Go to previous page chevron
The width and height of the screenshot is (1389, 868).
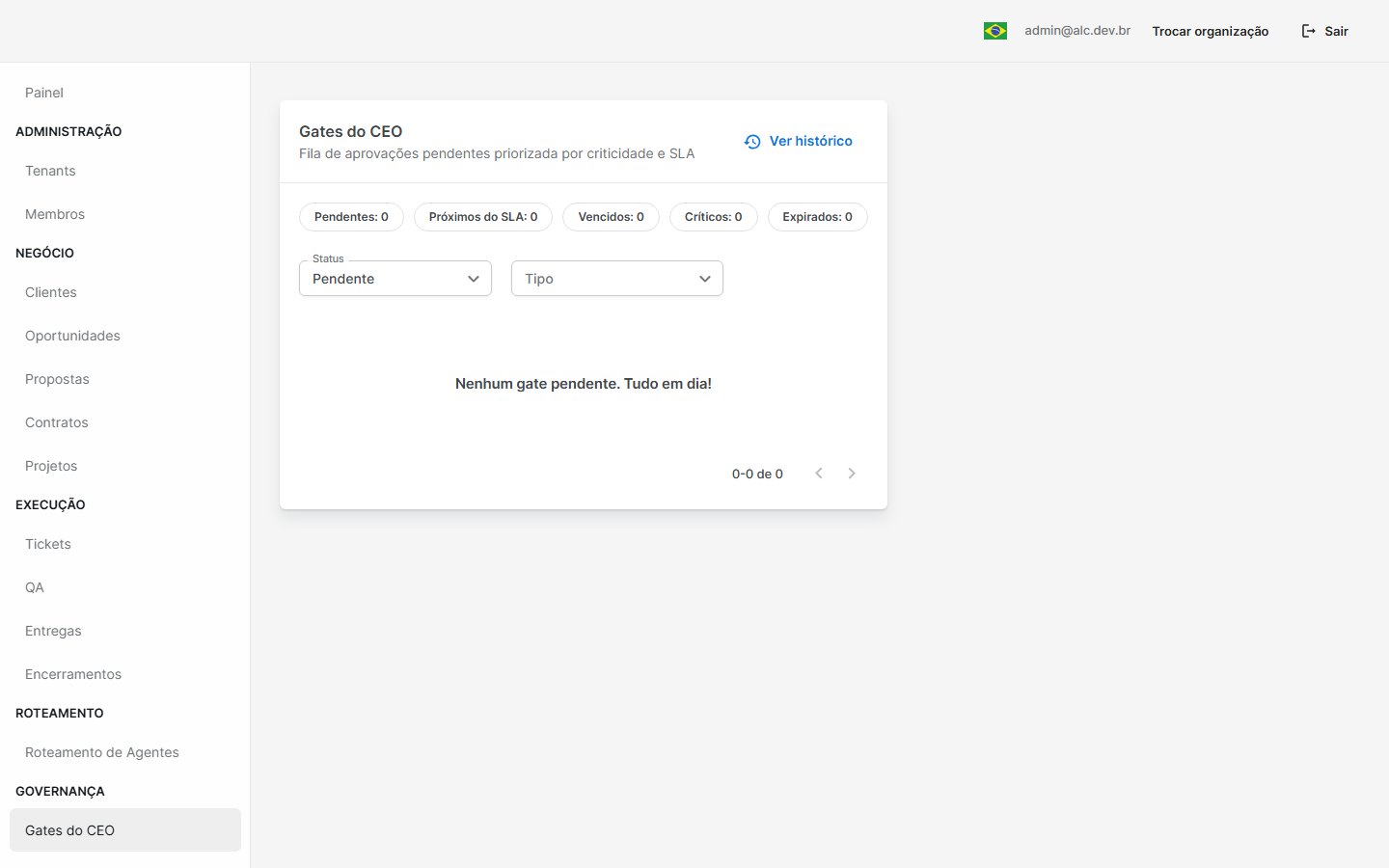[x=819, y=474]
